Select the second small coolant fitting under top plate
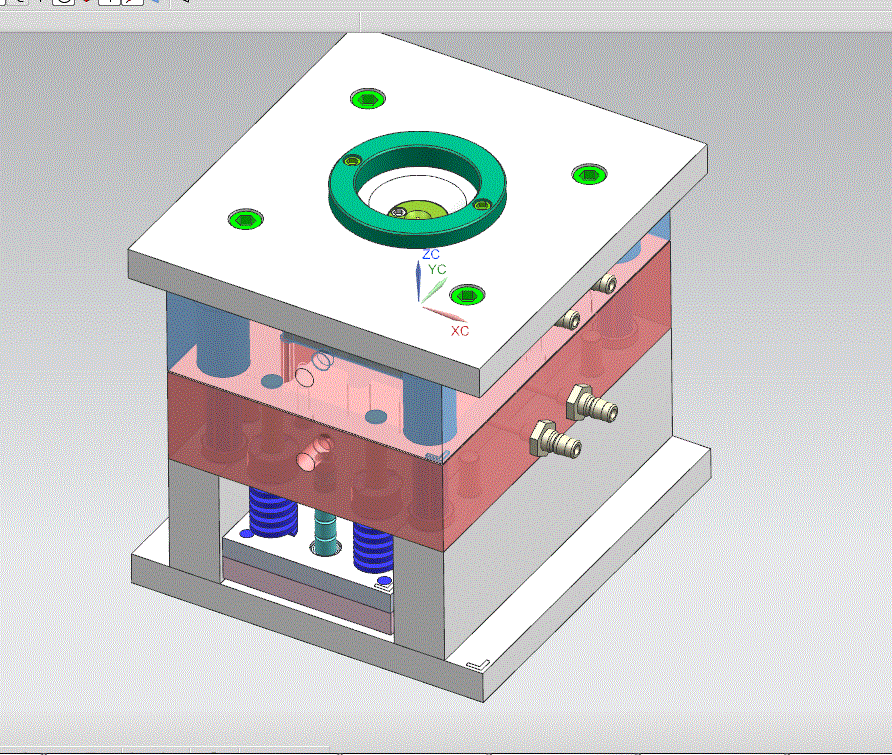892x755 pixels. click(x=567, y=320)
